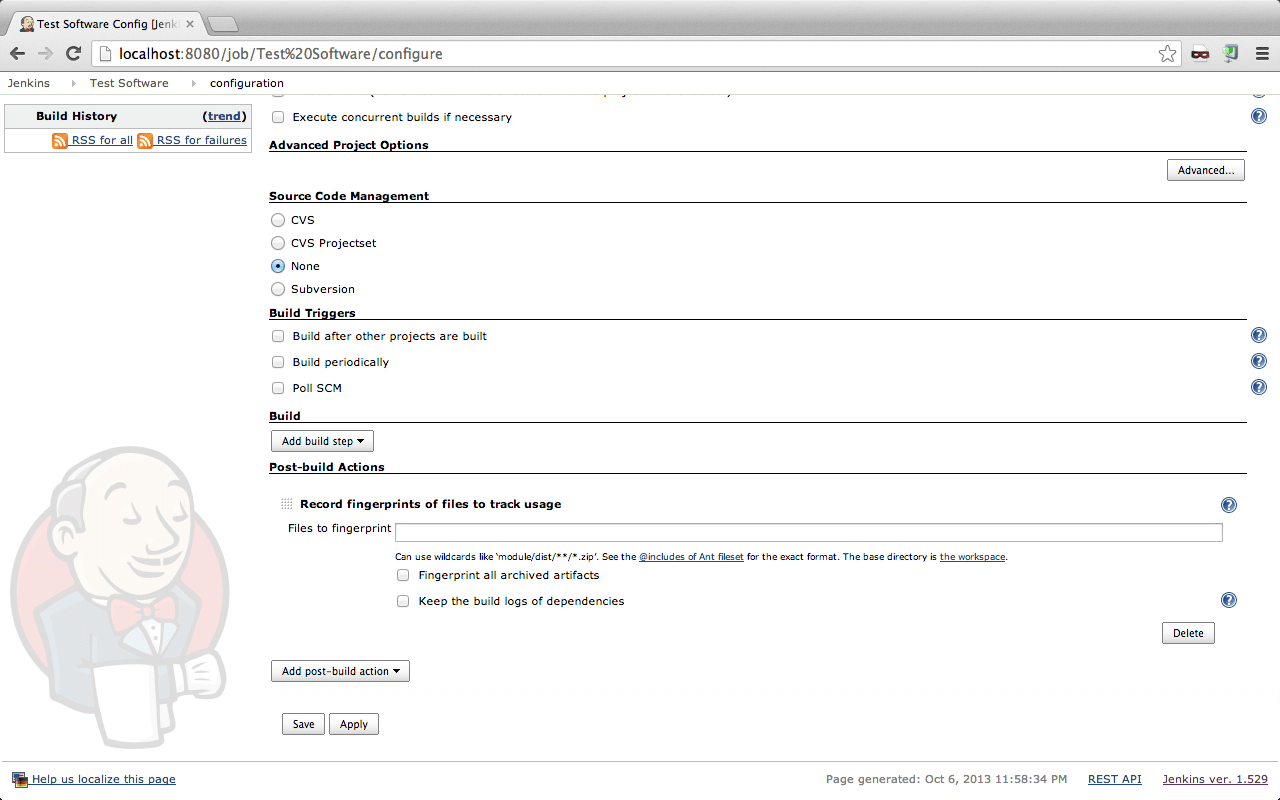This screenshot has height=800, width=1280.
Task: Click RSS for all feed icon
Action: click(60, 141)
